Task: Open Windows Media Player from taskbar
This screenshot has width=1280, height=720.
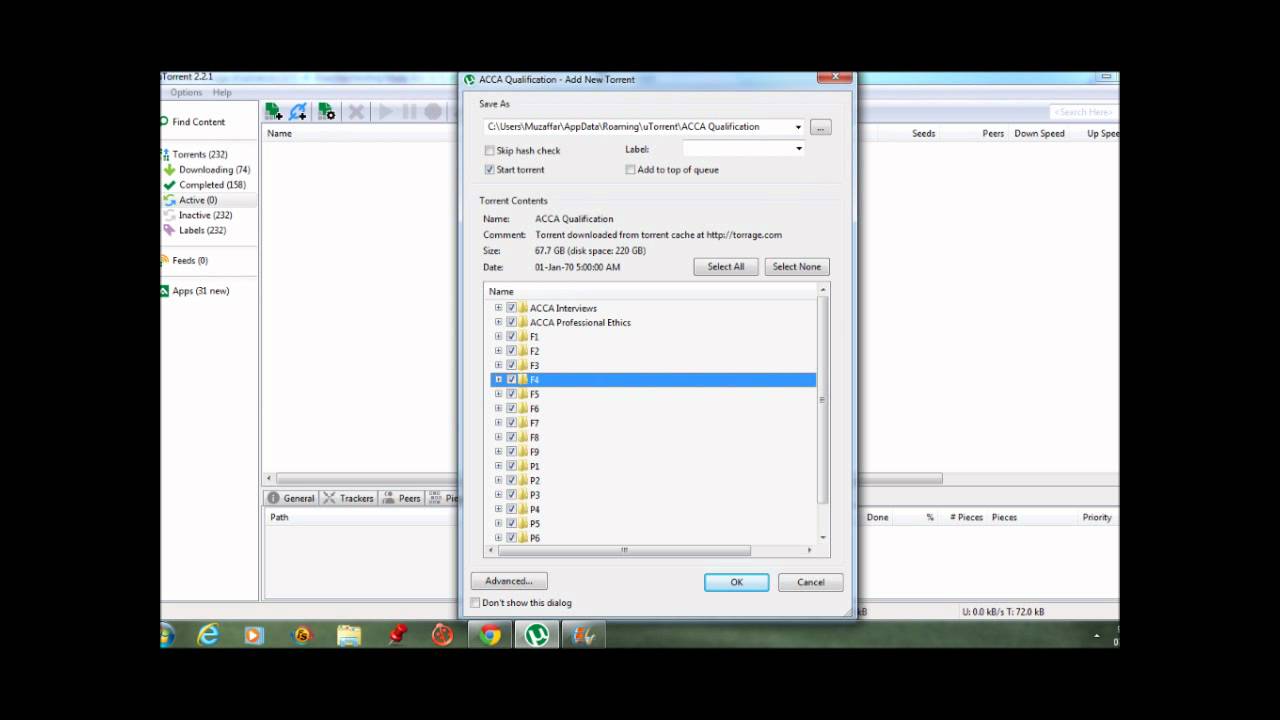Action: (x=254, y=635)
